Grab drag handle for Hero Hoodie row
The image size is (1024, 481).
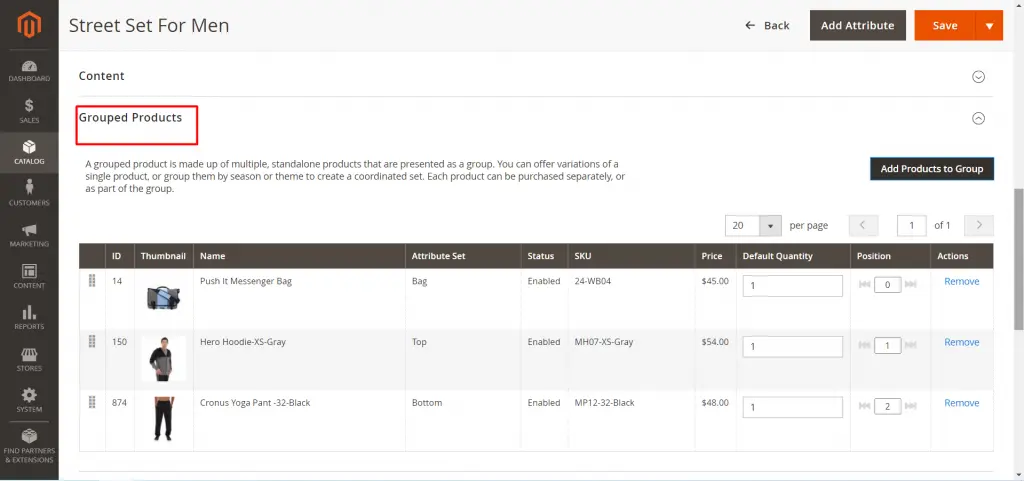(92, 341)
